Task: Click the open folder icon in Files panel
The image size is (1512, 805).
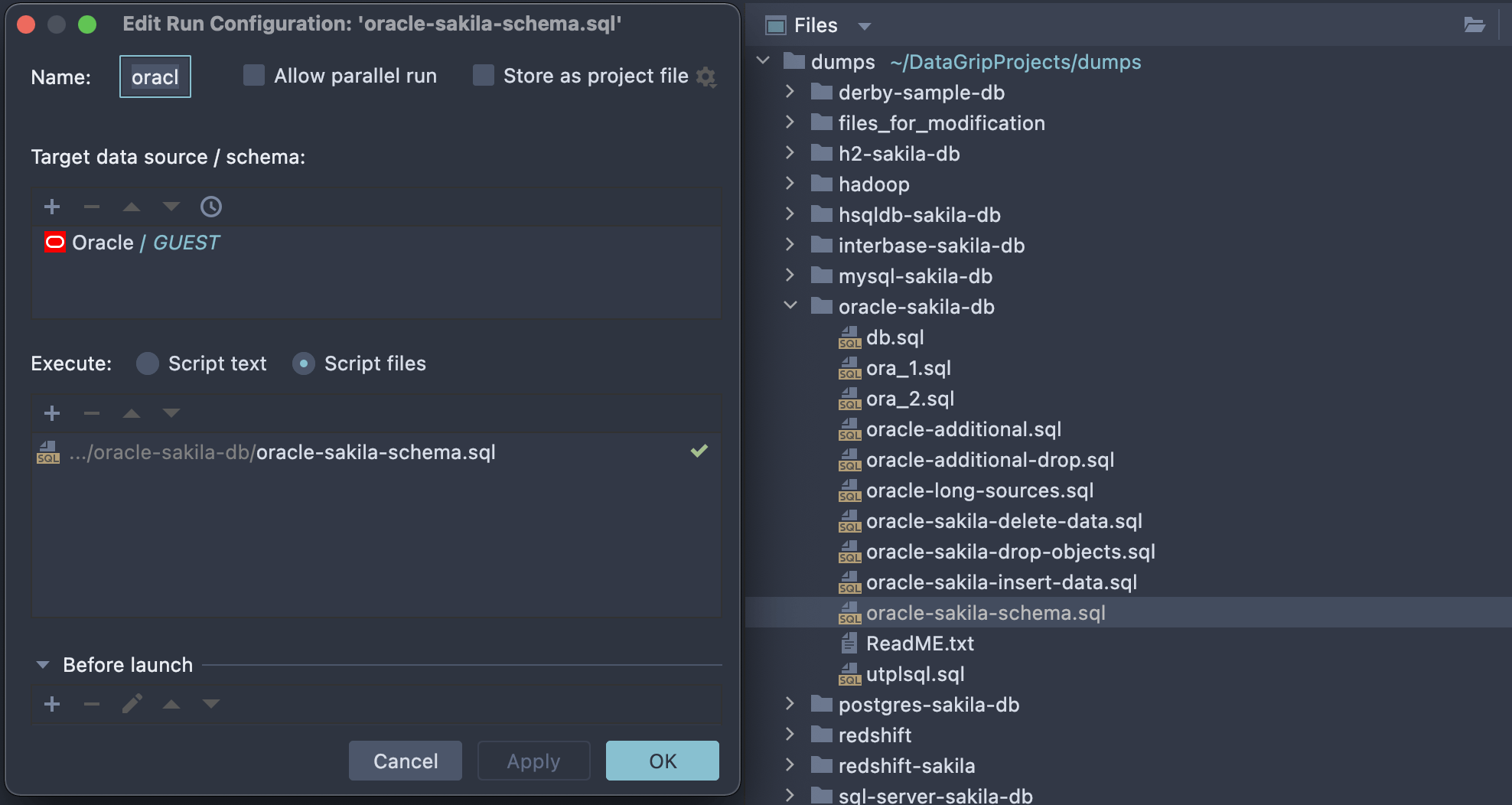Action: 1474,25
